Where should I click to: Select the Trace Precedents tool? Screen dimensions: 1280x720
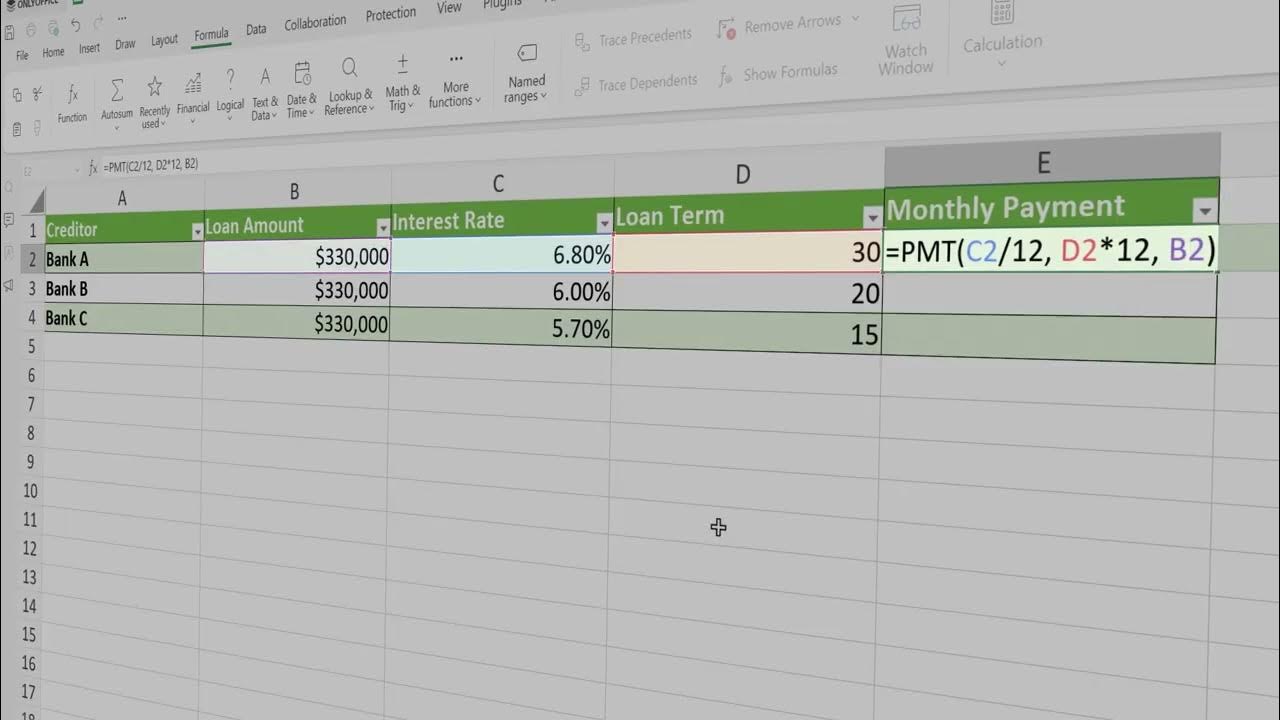point(634,35)
